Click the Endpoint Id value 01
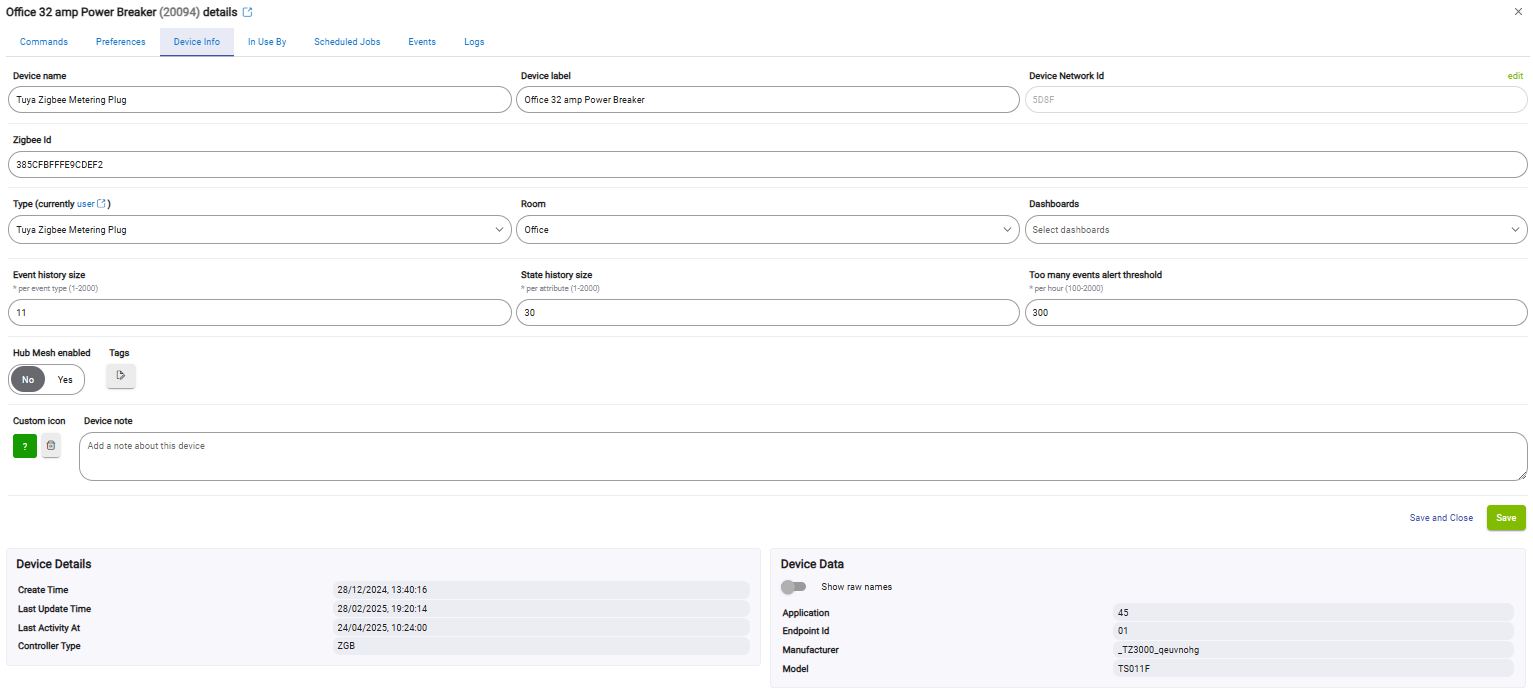 (1313, 631)
